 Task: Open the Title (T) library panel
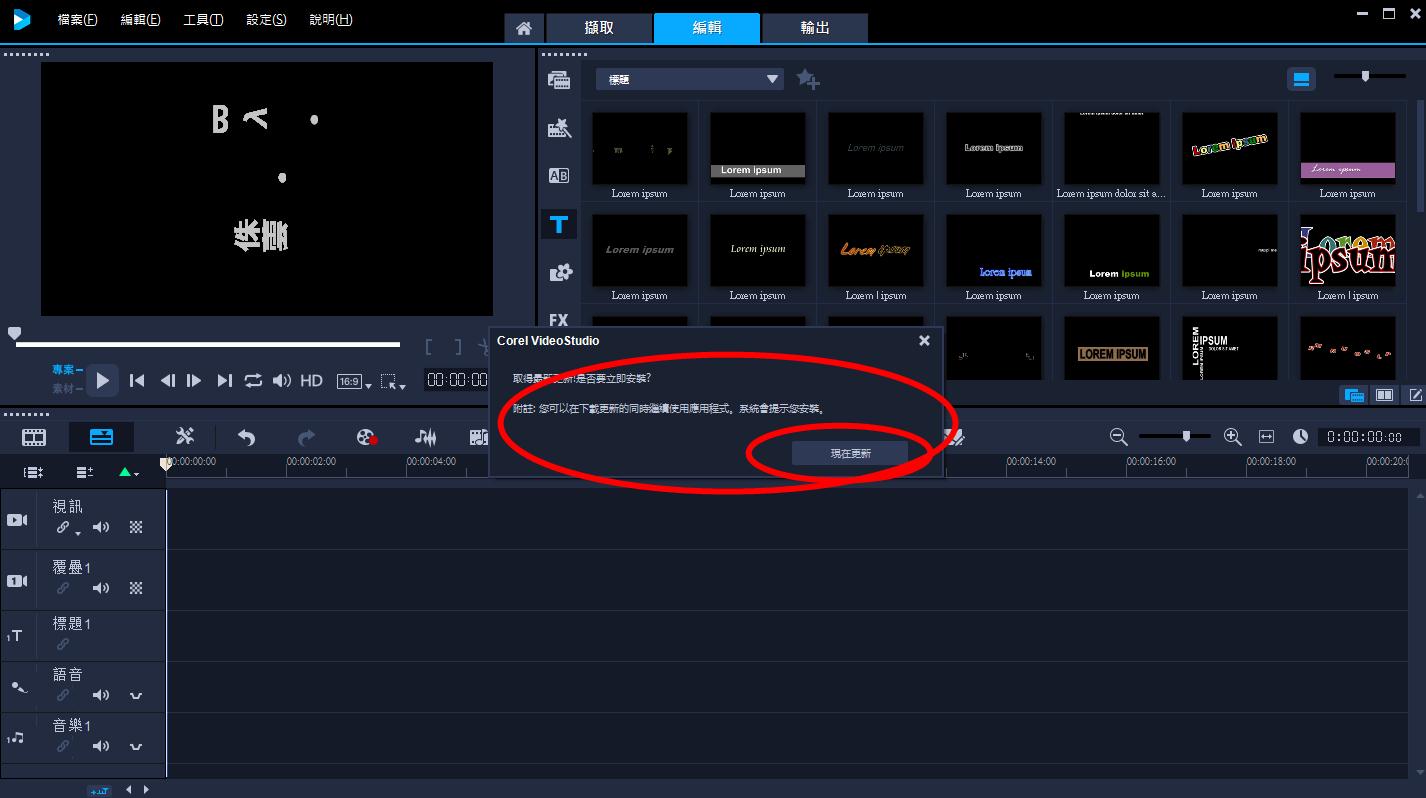tap(559, 224)
